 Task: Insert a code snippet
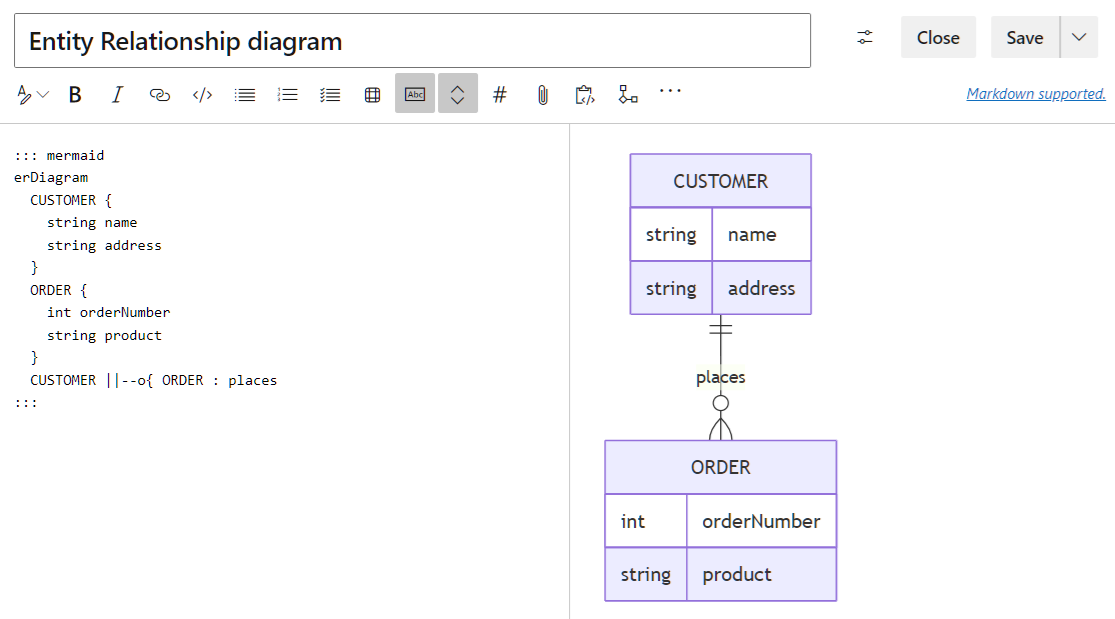(201, 93)
